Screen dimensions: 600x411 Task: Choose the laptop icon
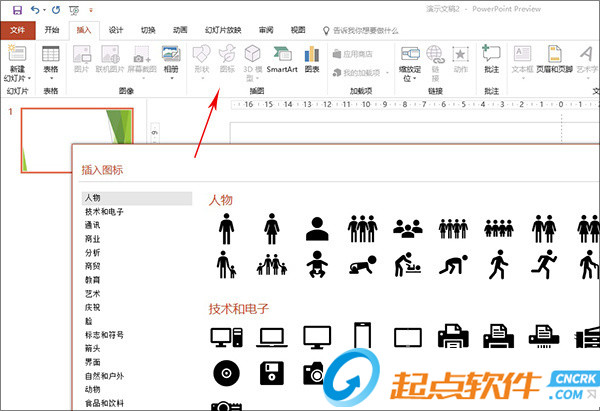tap(272, 337)
